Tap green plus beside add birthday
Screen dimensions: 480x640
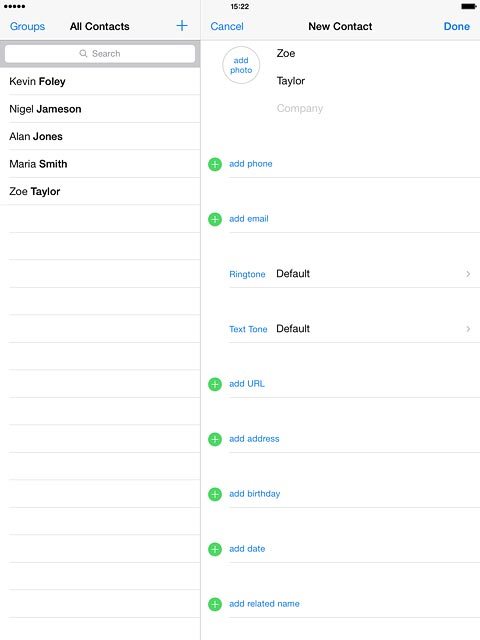coord(215,494)
